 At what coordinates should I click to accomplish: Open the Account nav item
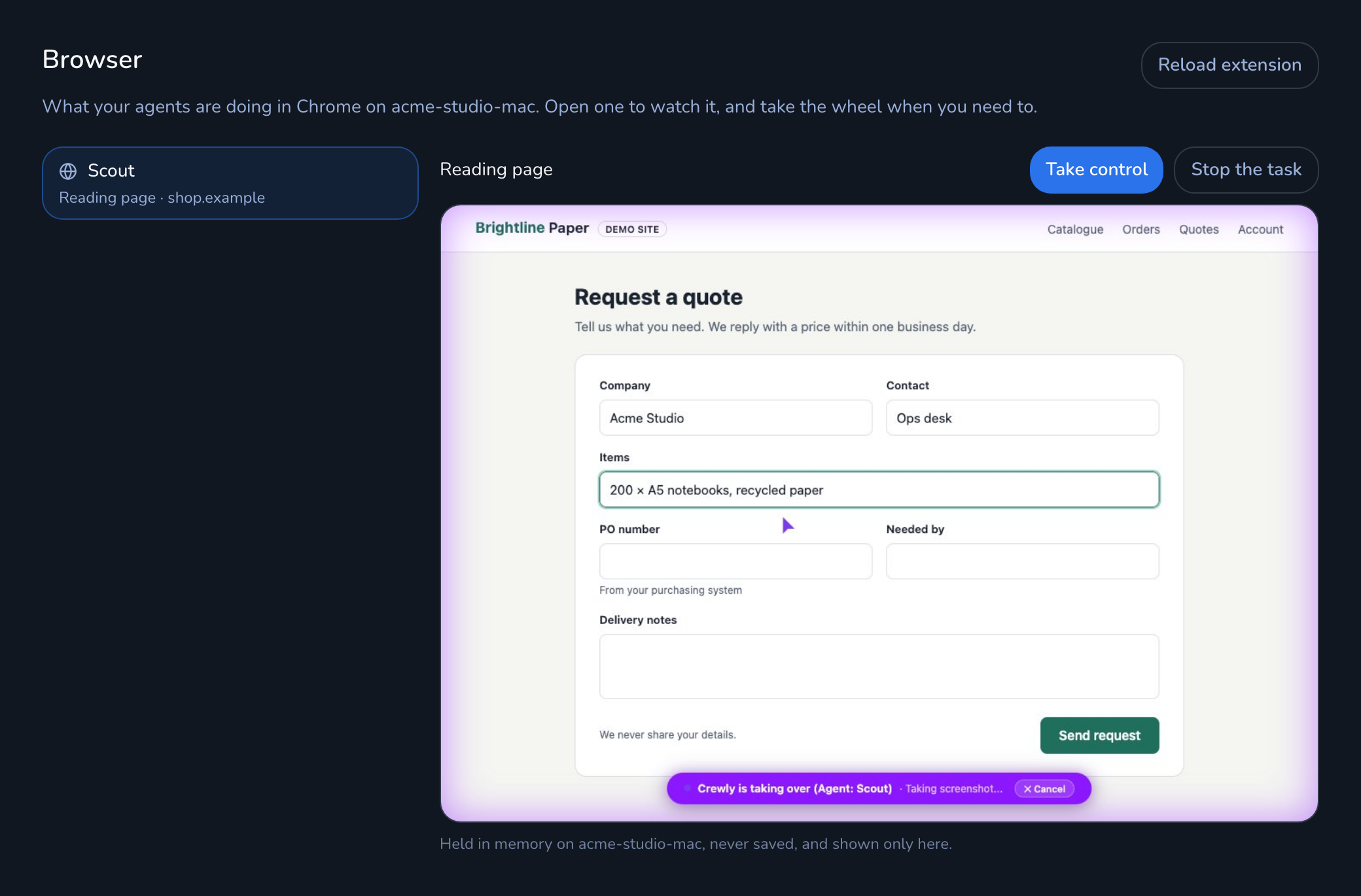pos(1260,230)
